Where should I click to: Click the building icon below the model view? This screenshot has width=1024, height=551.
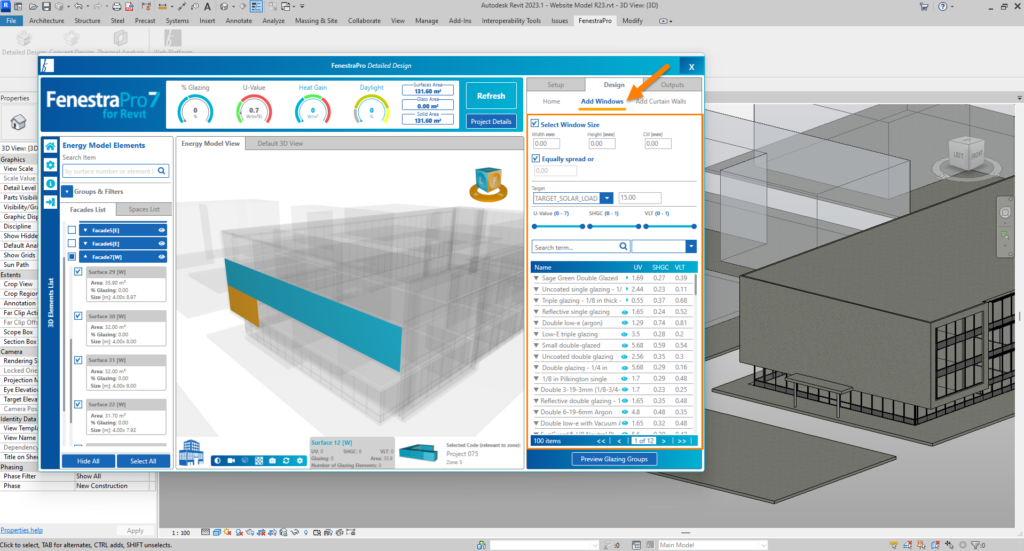pos(191,452)
